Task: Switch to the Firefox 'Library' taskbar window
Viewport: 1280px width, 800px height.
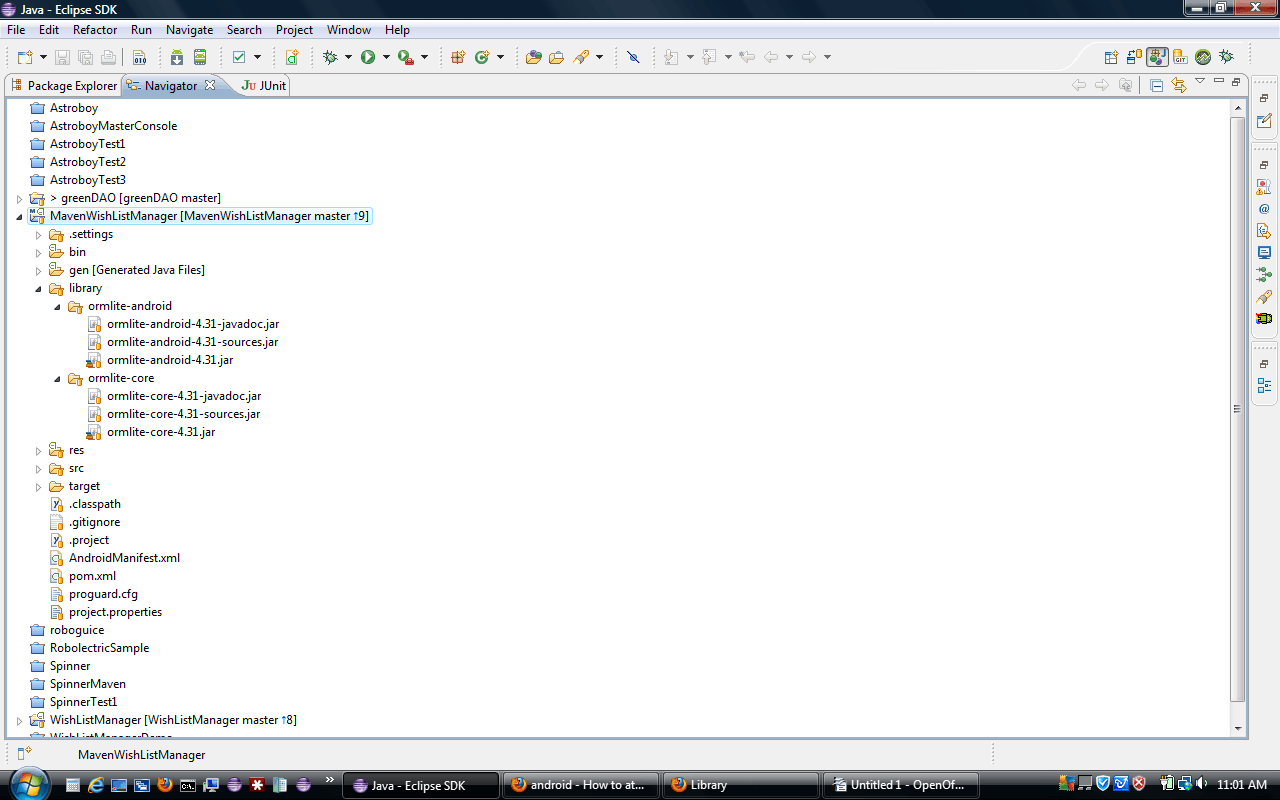Action: 739,785
